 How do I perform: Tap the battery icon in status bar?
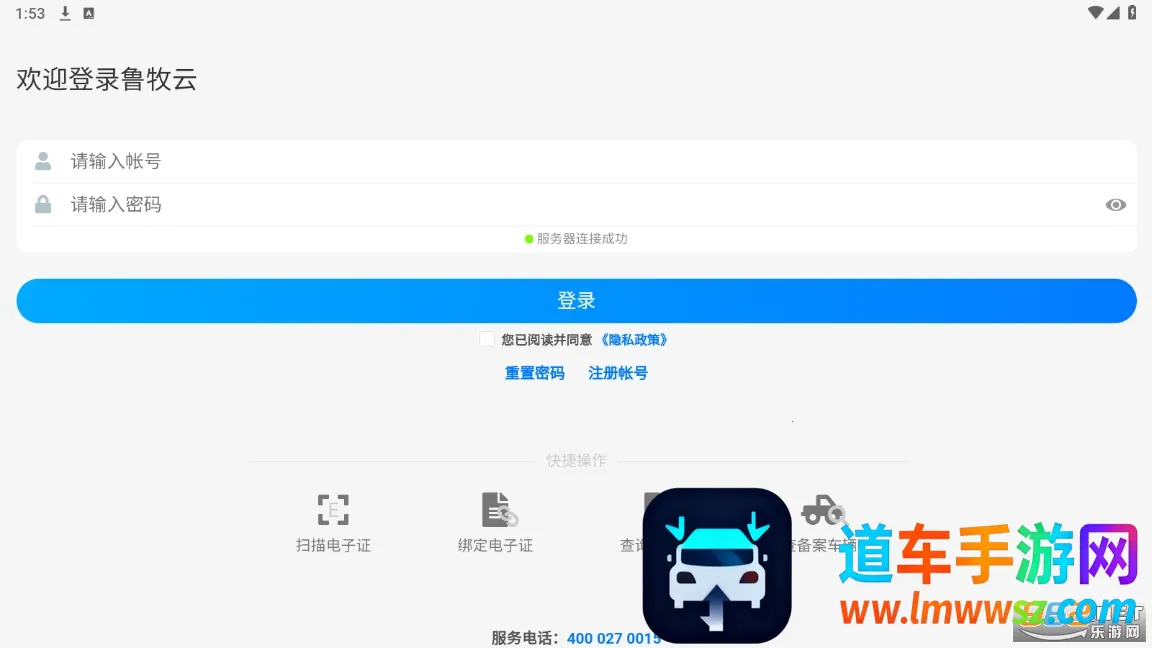tap(1132, 13)
